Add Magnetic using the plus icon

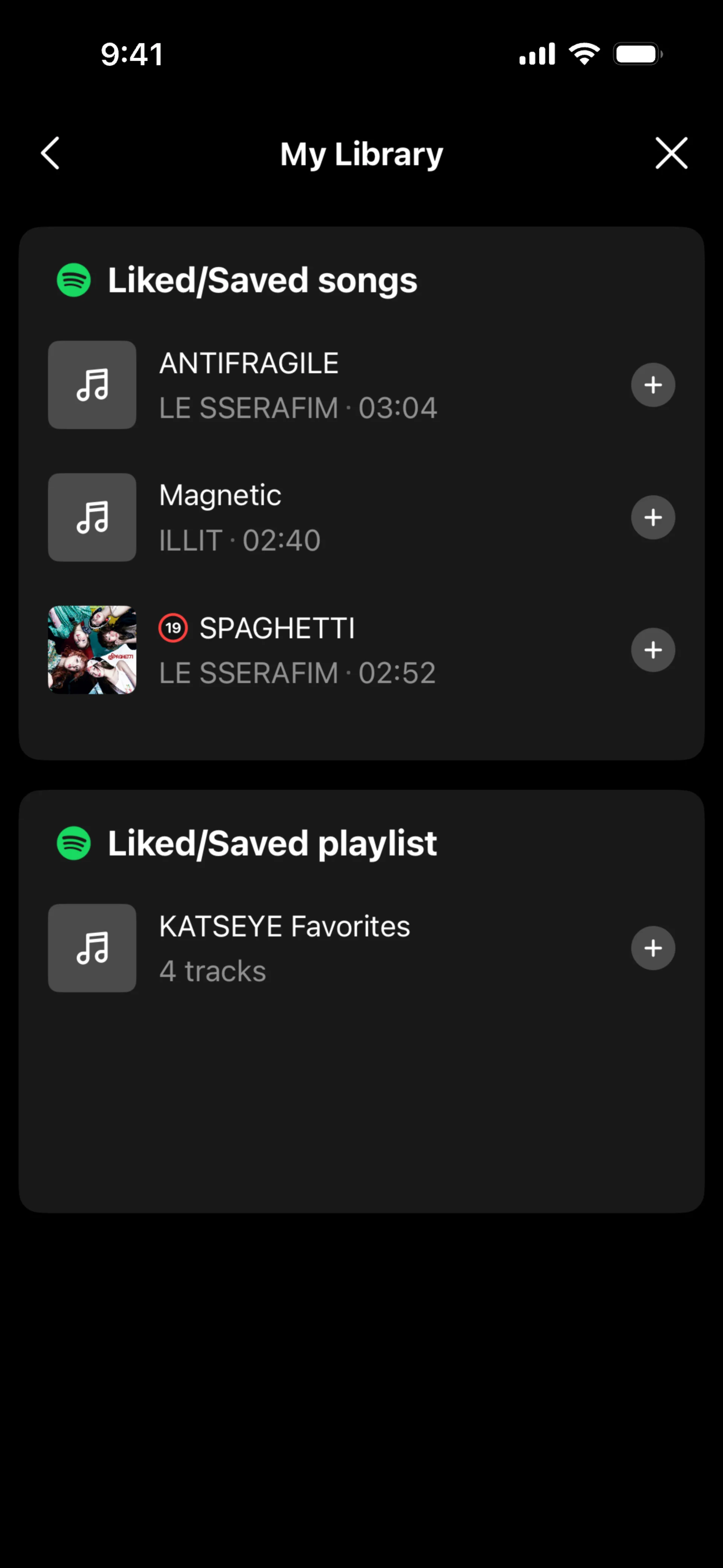pyautogui.click(x=653, y=517)
